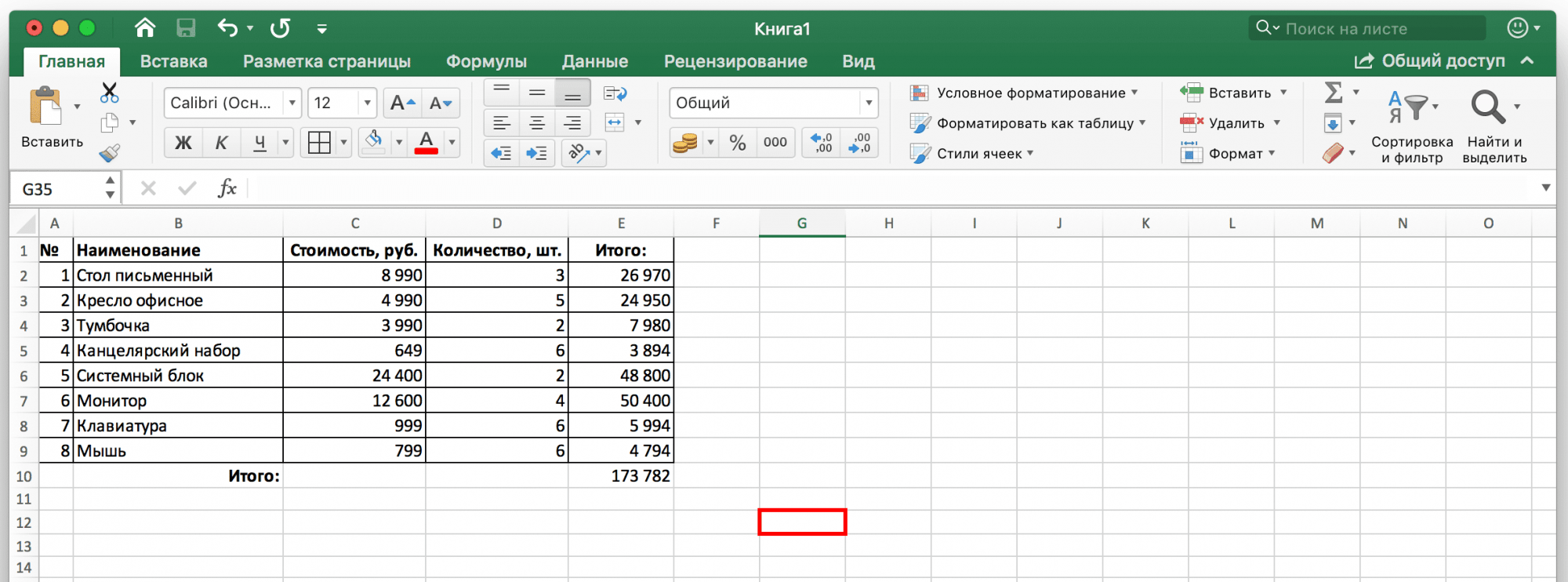Apply fill color paint bucket
Image resolution: width=1568 pixels, height=582 pixels.
click(x=374, y=142)
